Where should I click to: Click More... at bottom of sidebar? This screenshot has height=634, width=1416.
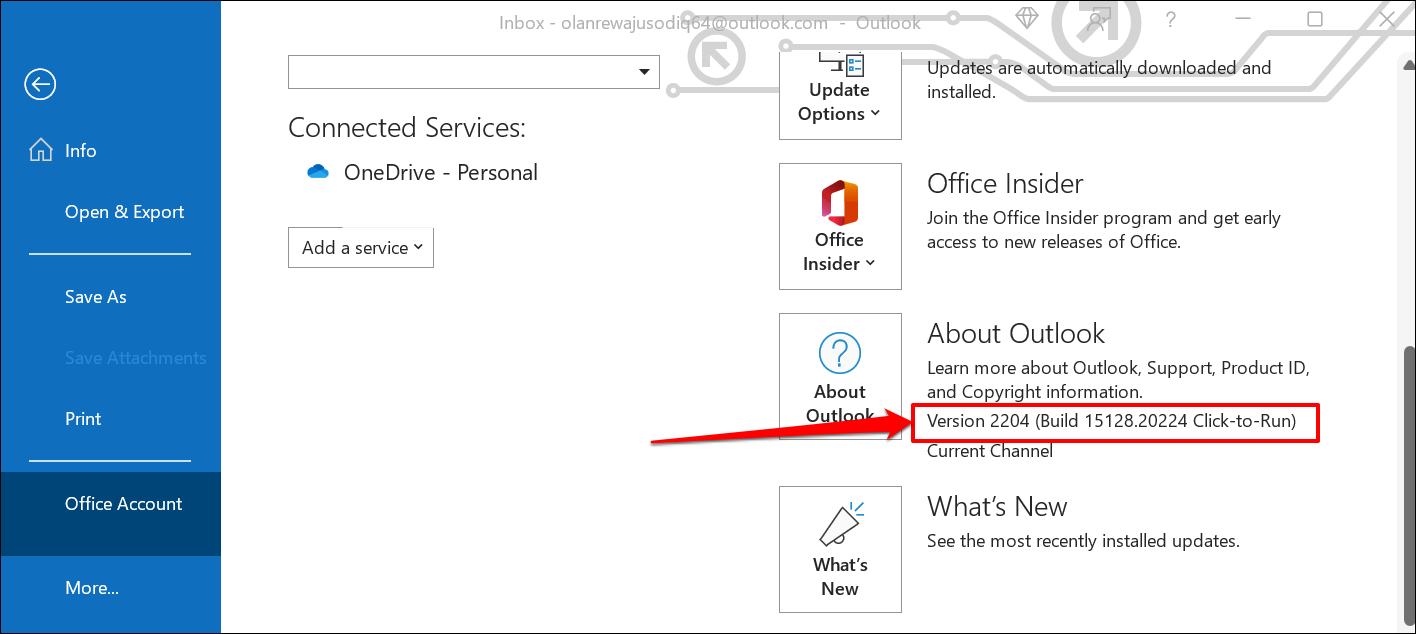(x=92, y=588)
